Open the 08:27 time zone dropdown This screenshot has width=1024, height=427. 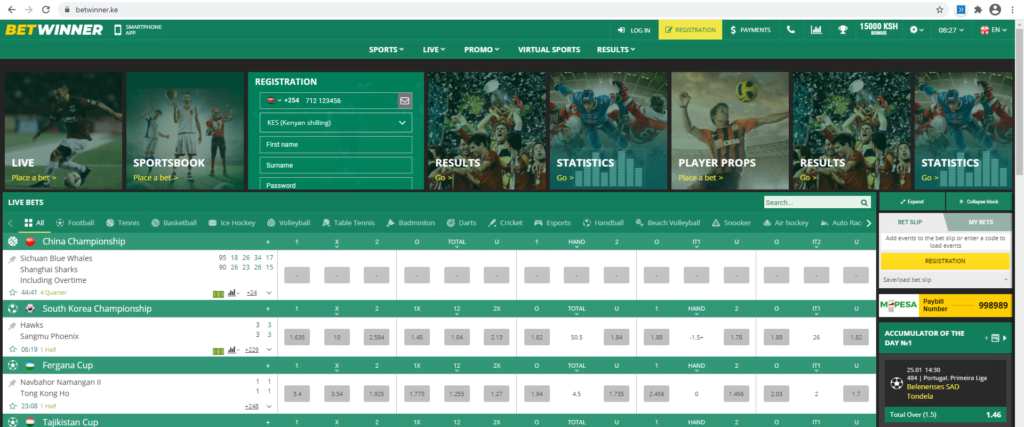(x=952, y=30)
